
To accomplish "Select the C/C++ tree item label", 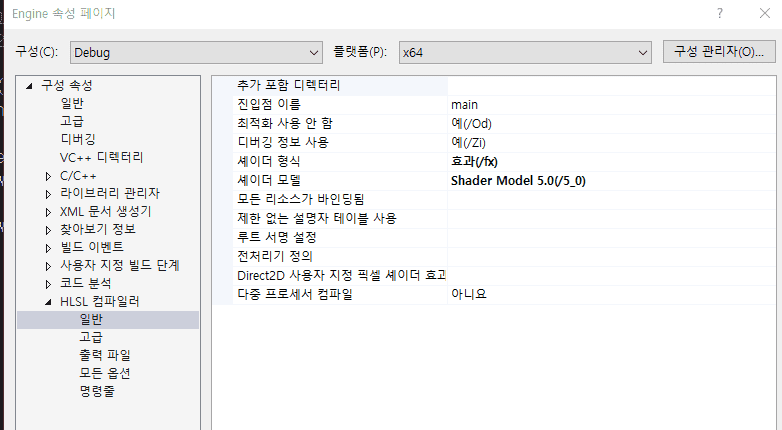I will pos(78,176).
